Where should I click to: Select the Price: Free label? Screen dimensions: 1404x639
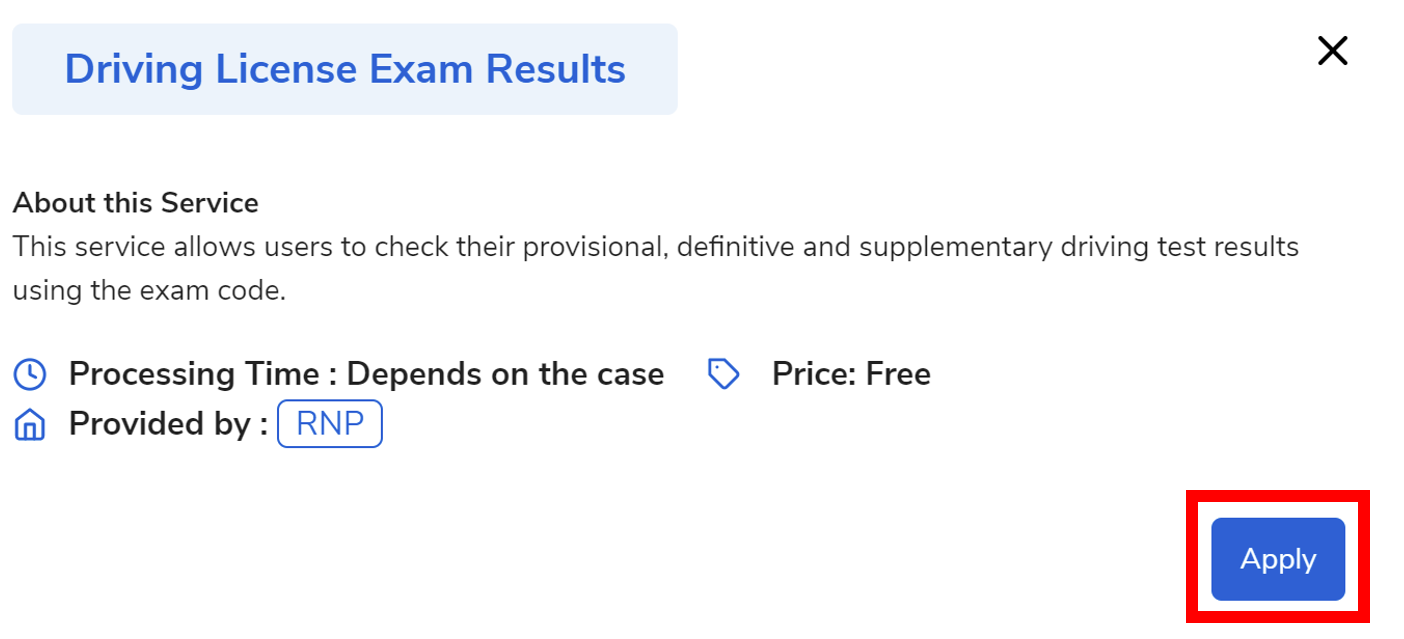851,373
